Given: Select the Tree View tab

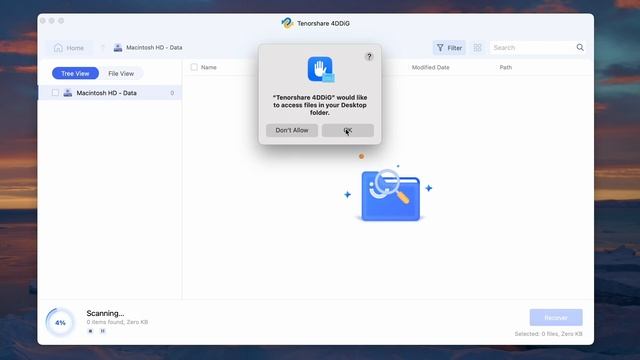Looking at the screenshot, I should click(75, 73).
